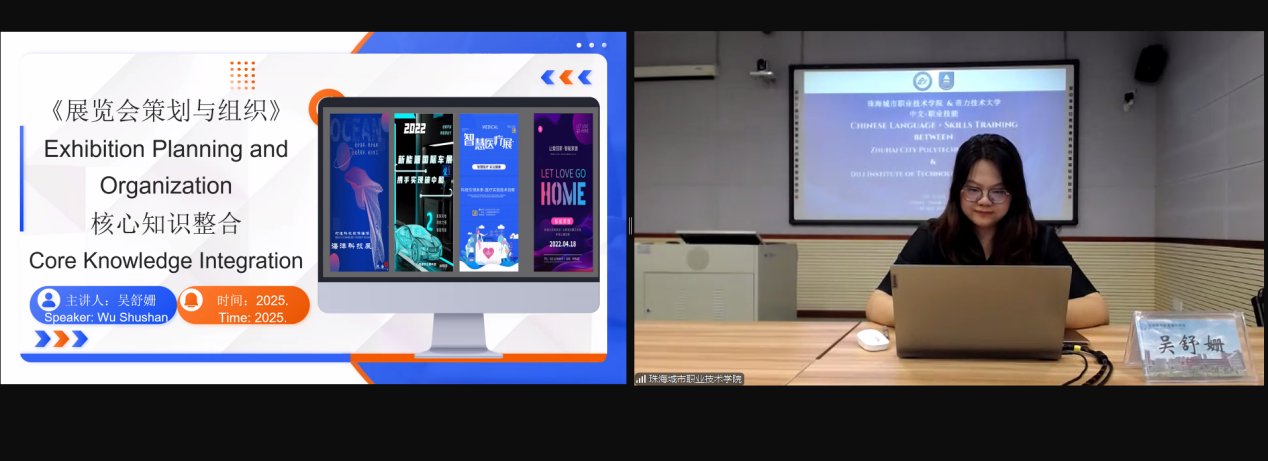Open the Ocean exhibition poster thumbnail

(x=358, y=192)
